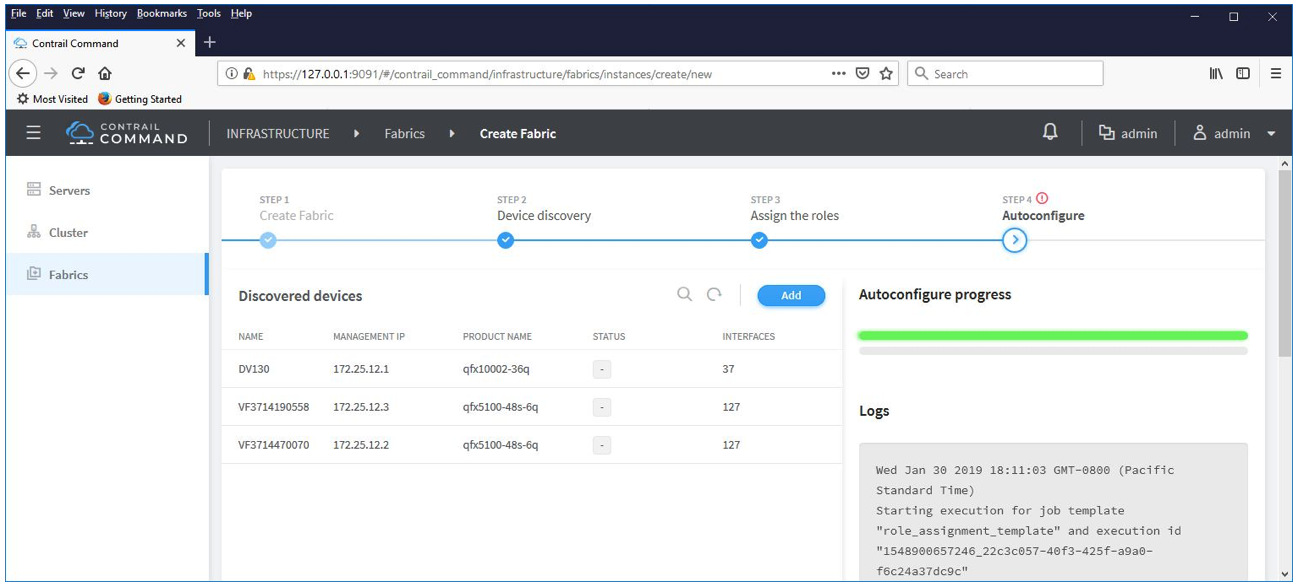The height and width of the screenshot is (588, 1296).
Task: Open the admin project selector
Action: coord(1128,133)
